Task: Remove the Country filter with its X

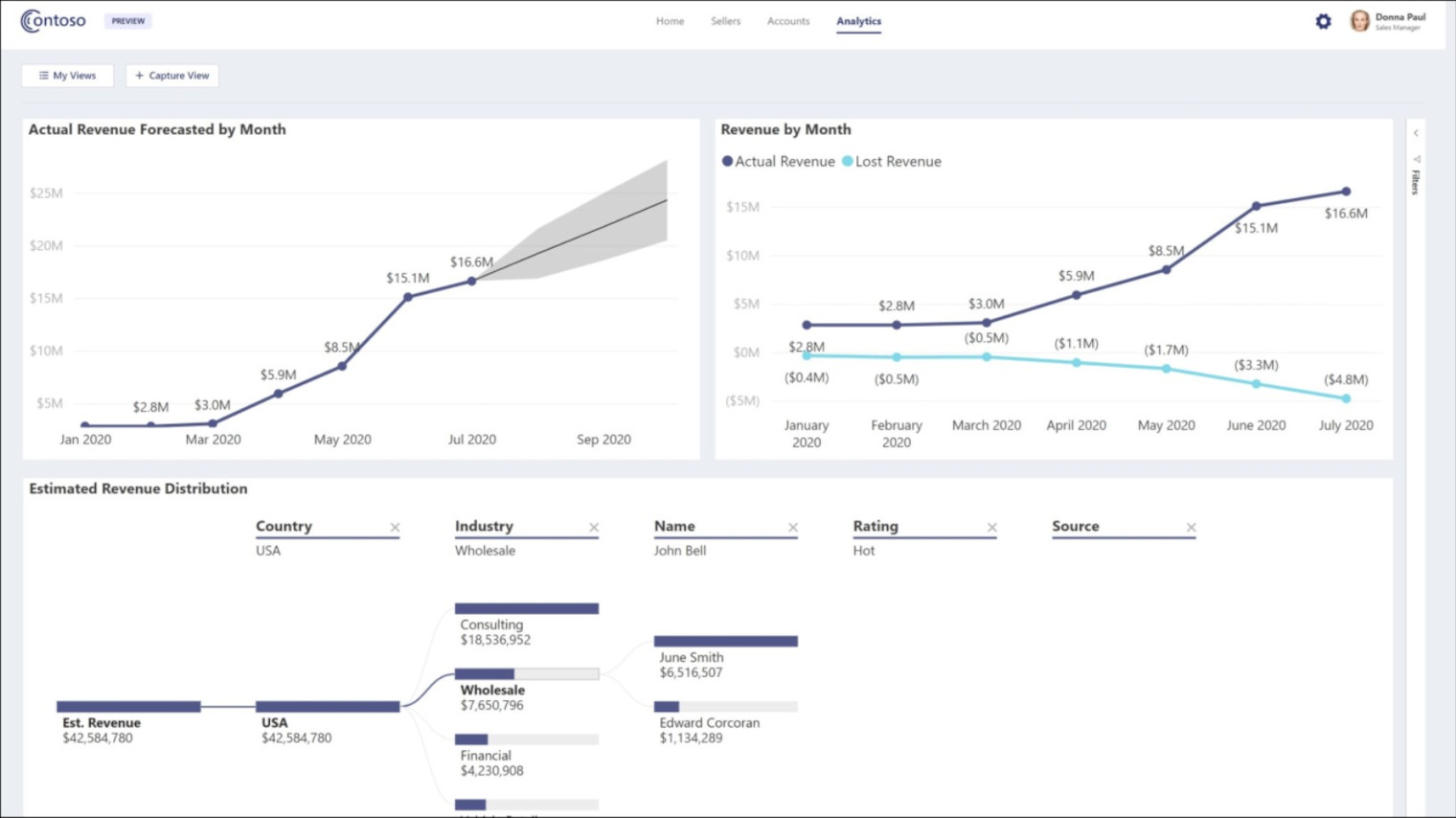Action: (x=395, y=527)
